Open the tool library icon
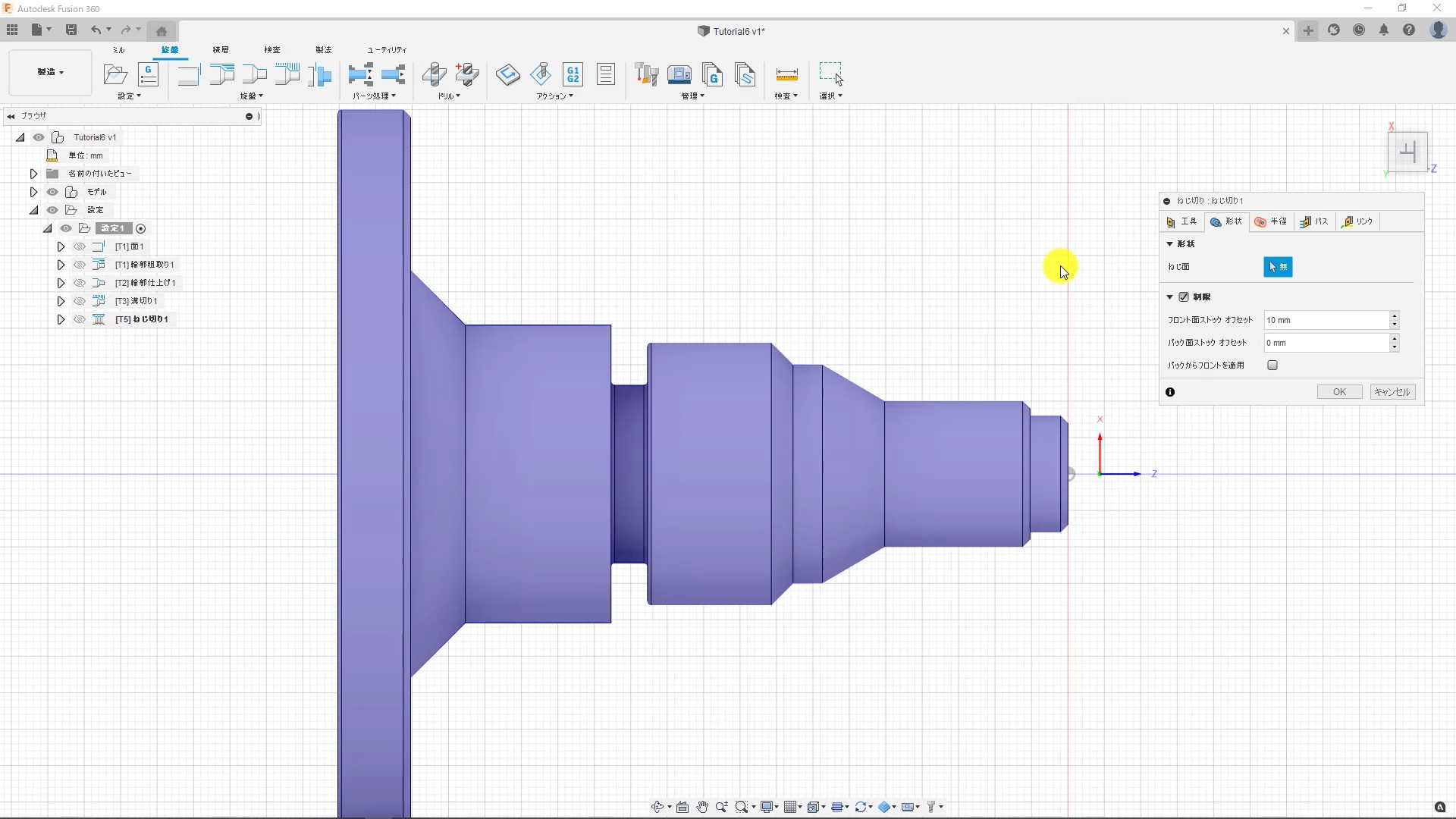Image resolution: width=1456 pixels, height=819 pixels. point(646,74)
